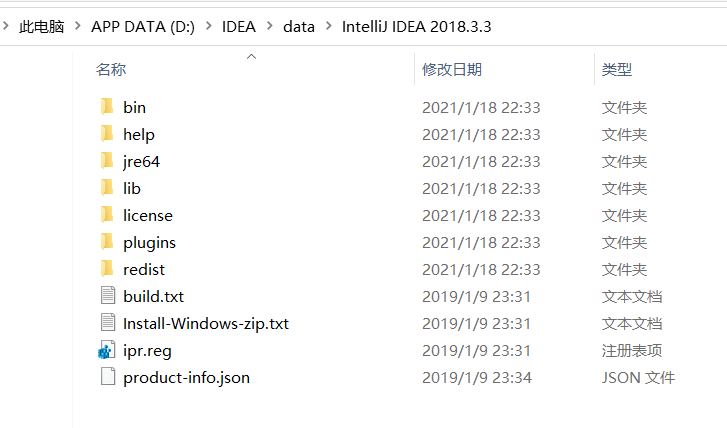The width and height of the screenshot is (727, 428).
Task: Click the build.txt text document icon
Action: pyautogui.click(x=108, y=296)
